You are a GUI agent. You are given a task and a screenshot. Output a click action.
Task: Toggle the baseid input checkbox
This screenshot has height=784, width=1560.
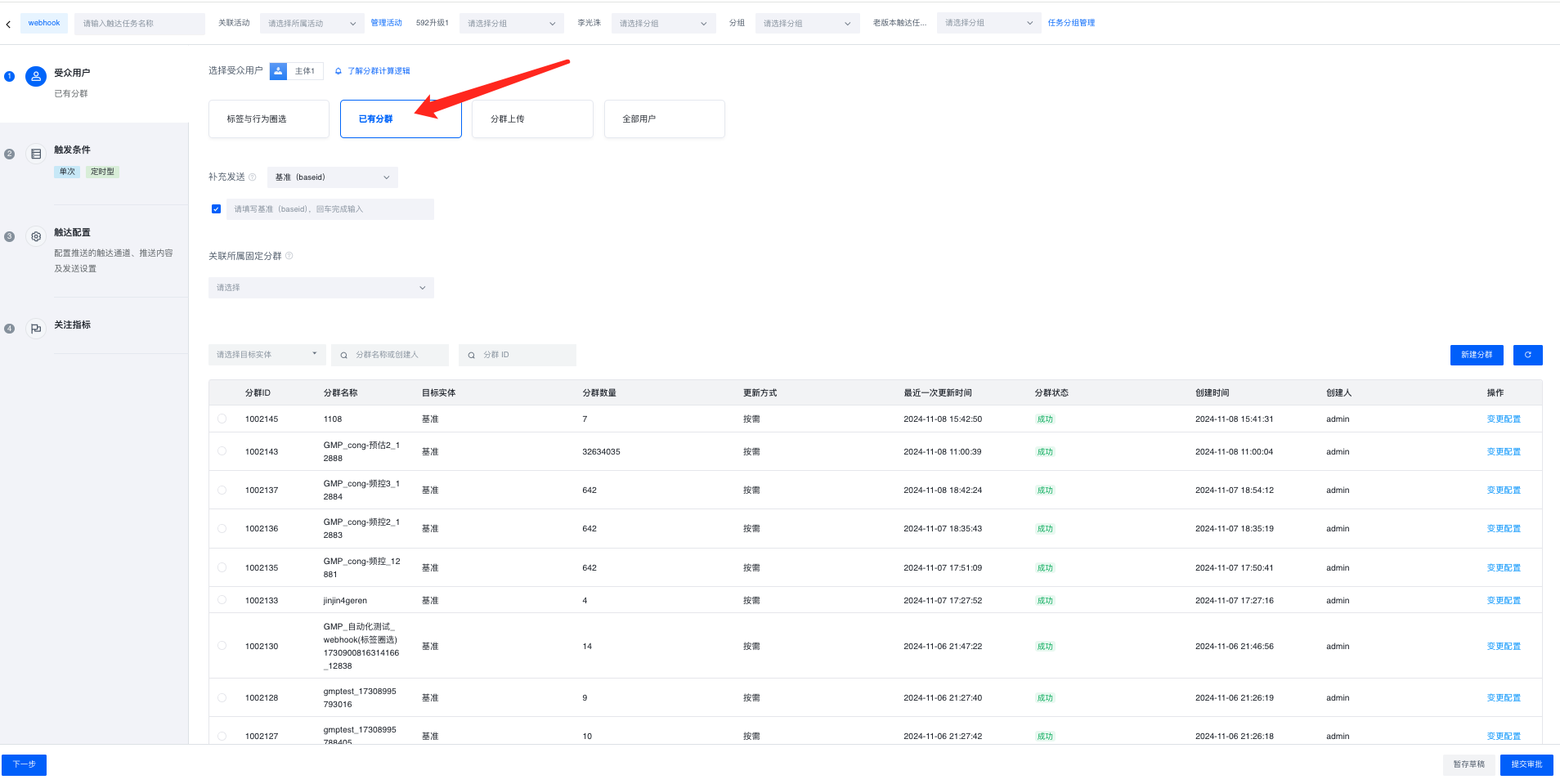216,209
